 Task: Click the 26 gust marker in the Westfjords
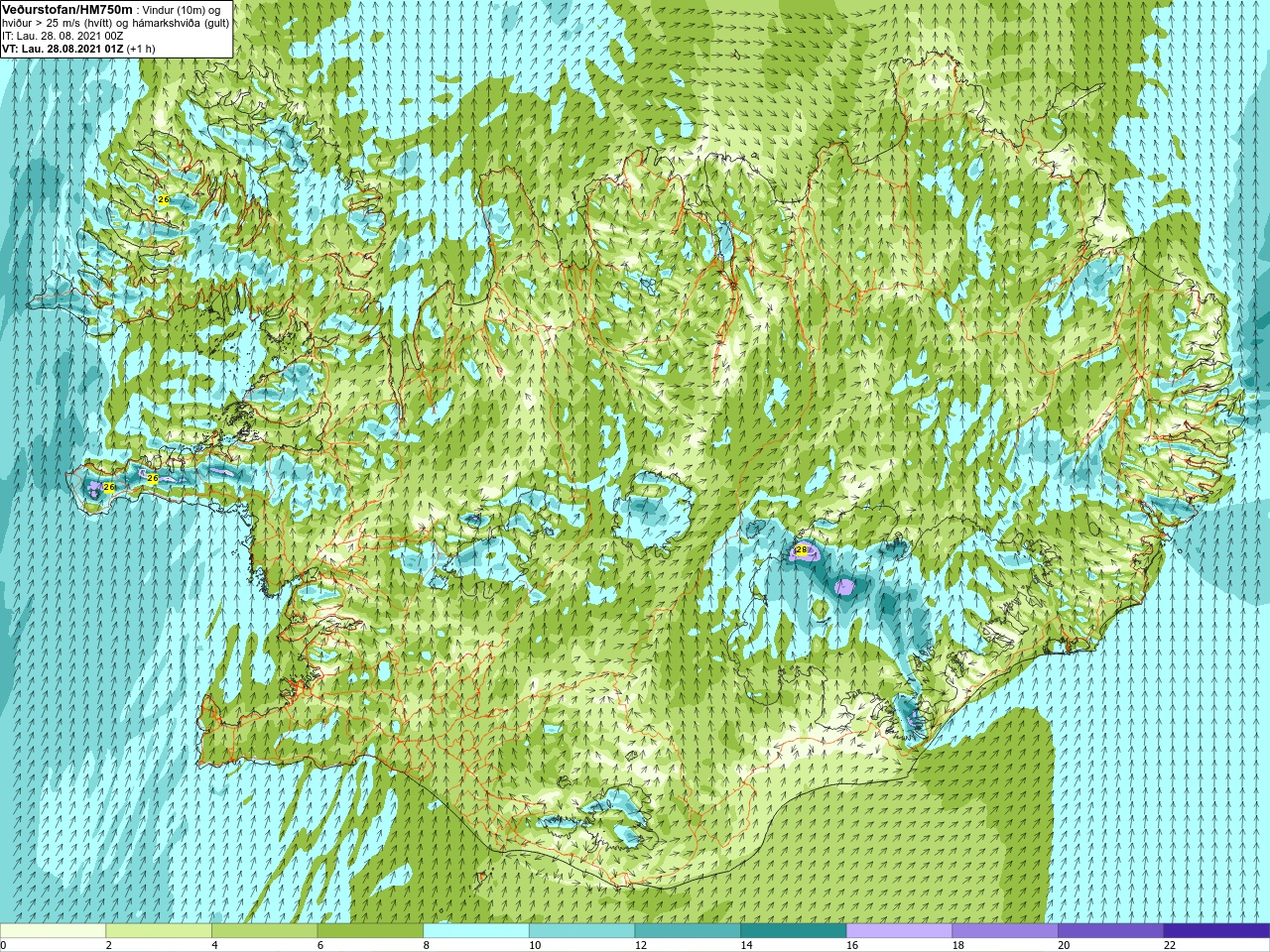pyautogui.click(x=163, y=200)
